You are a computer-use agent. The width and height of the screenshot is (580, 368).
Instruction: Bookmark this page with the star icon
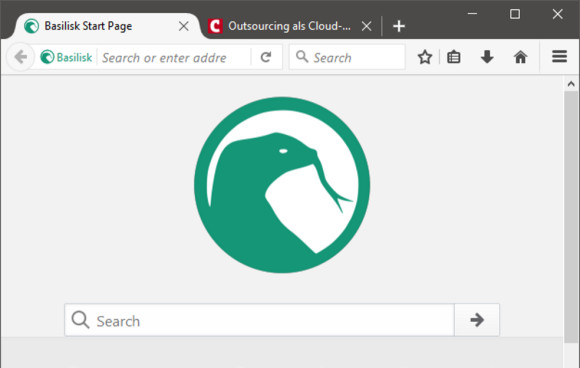[425, 57]
